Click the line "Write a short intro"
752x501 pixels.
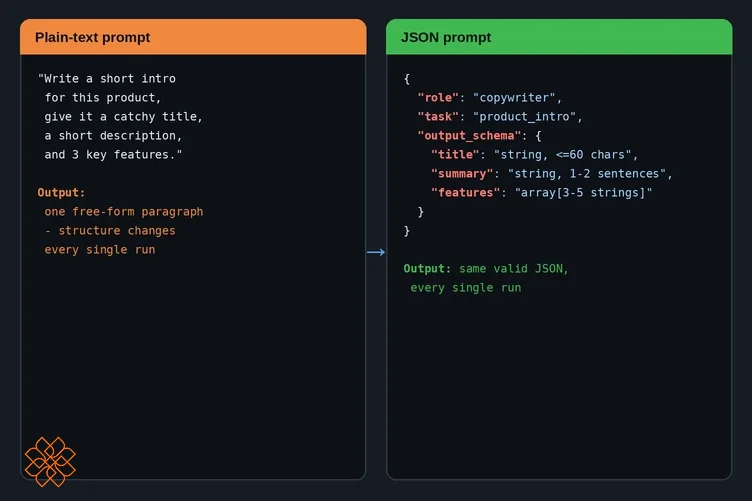click(x=106, y=79)
